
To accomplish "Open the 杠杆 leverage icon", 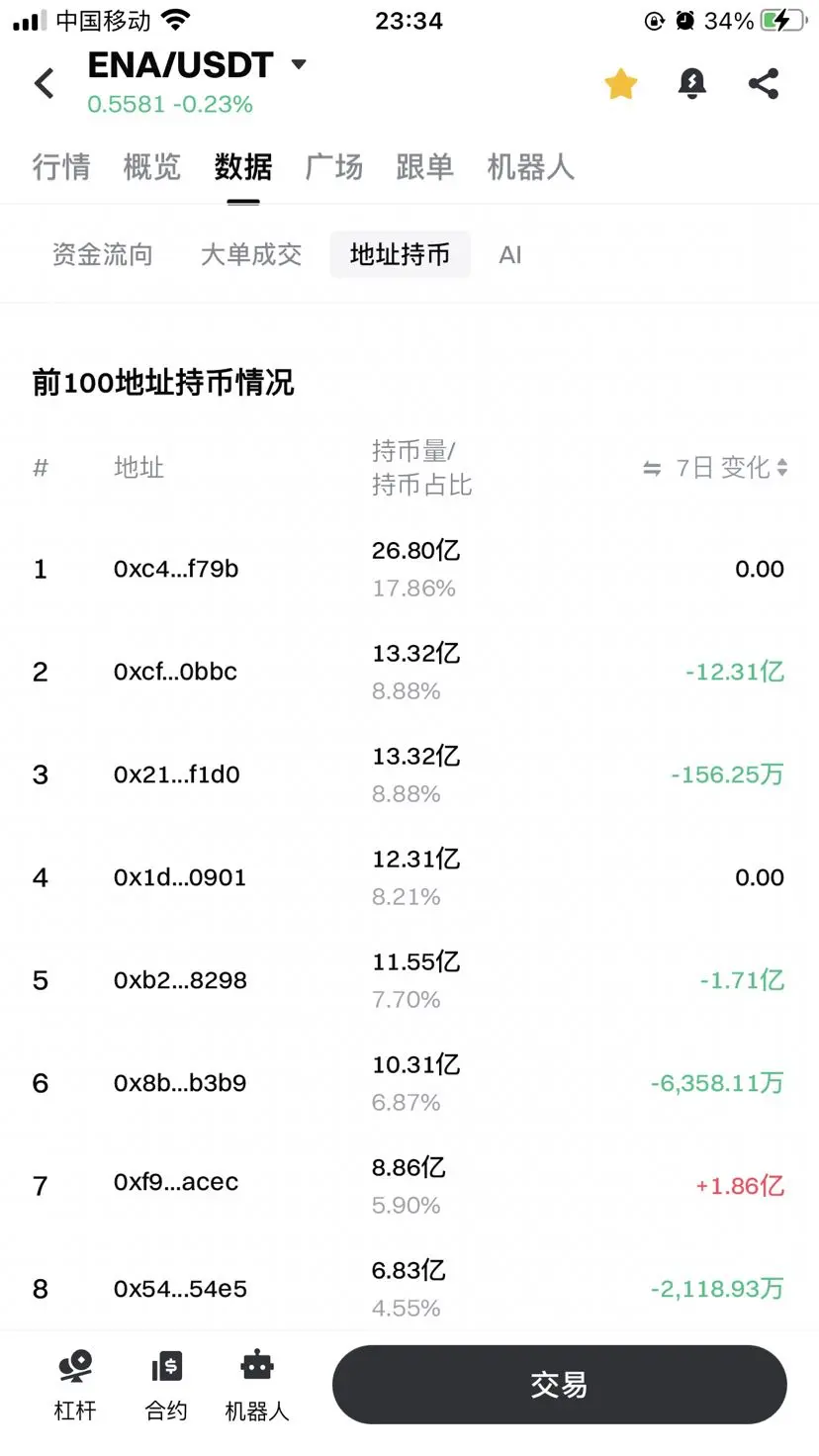I will 75,1366.
